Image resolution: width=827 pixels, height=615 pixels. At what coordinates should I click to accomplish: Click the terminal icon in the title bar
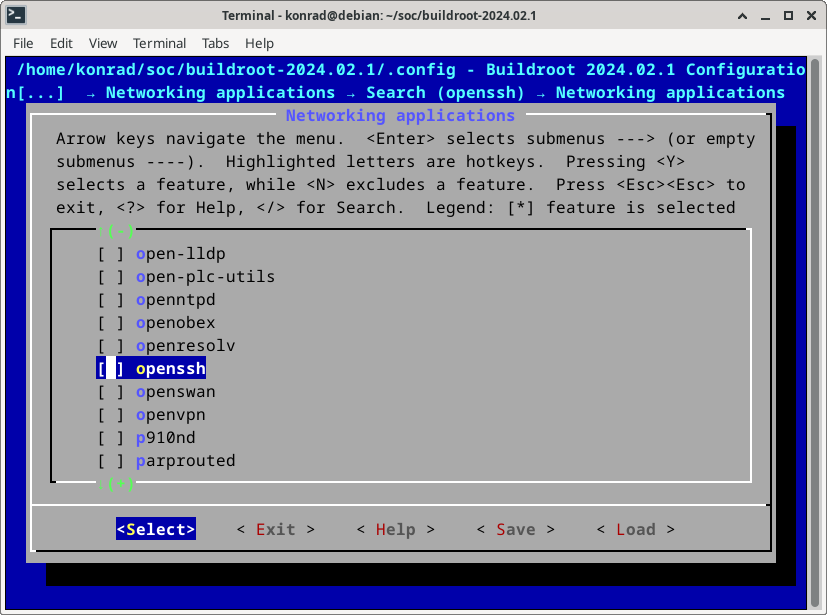pos(16,15)
